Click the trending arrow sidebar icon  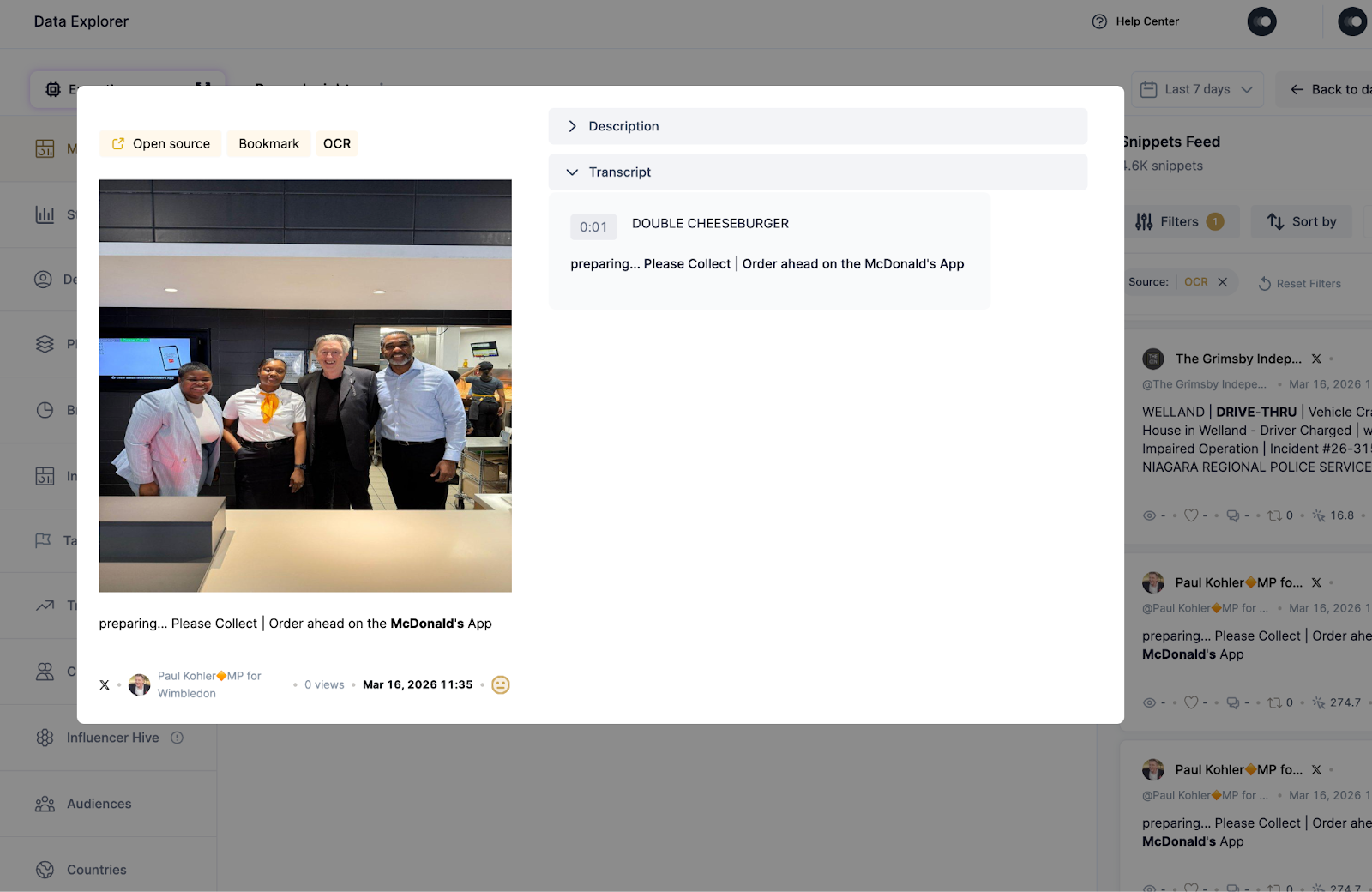click(45, 606)
